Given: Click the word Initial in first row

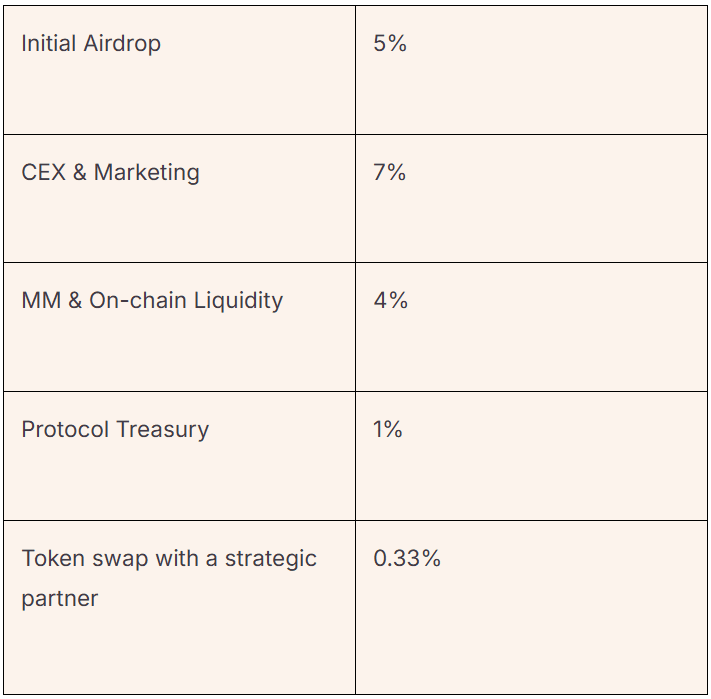Looking at the screenshot, I should point(49,44).
